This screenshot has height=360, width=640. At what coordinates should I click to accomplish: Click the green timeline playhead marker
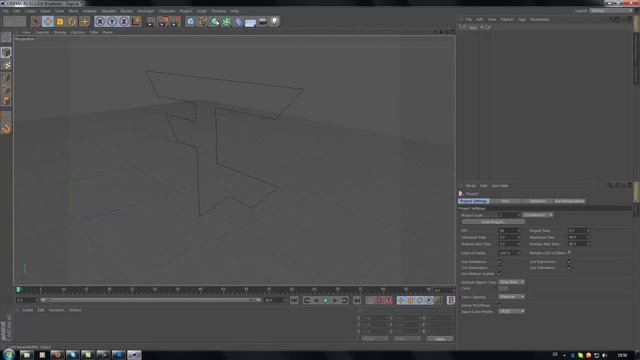[18, 290]
